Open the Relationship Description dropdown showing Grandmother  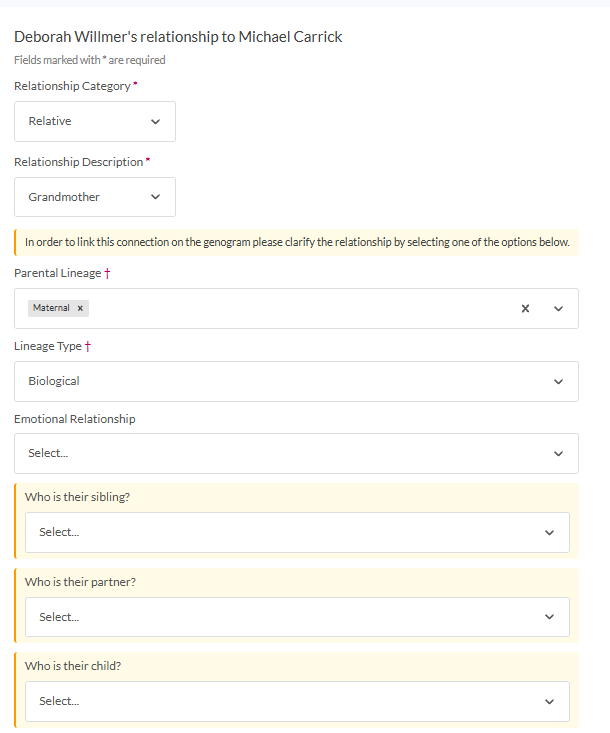pos(95,197)
